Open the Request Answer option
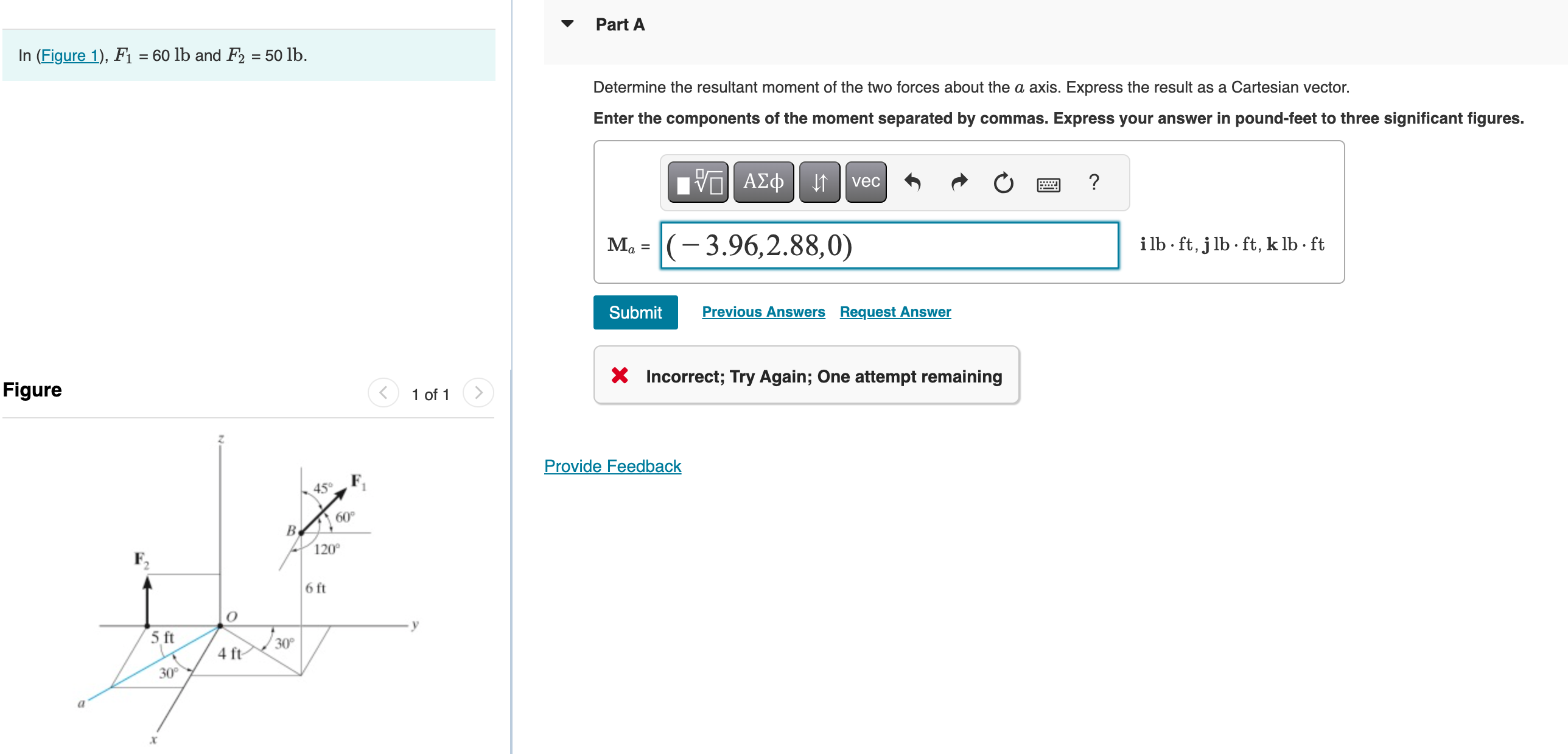The width and height of the screenshot is (1568, 754). tap(894, 312)
